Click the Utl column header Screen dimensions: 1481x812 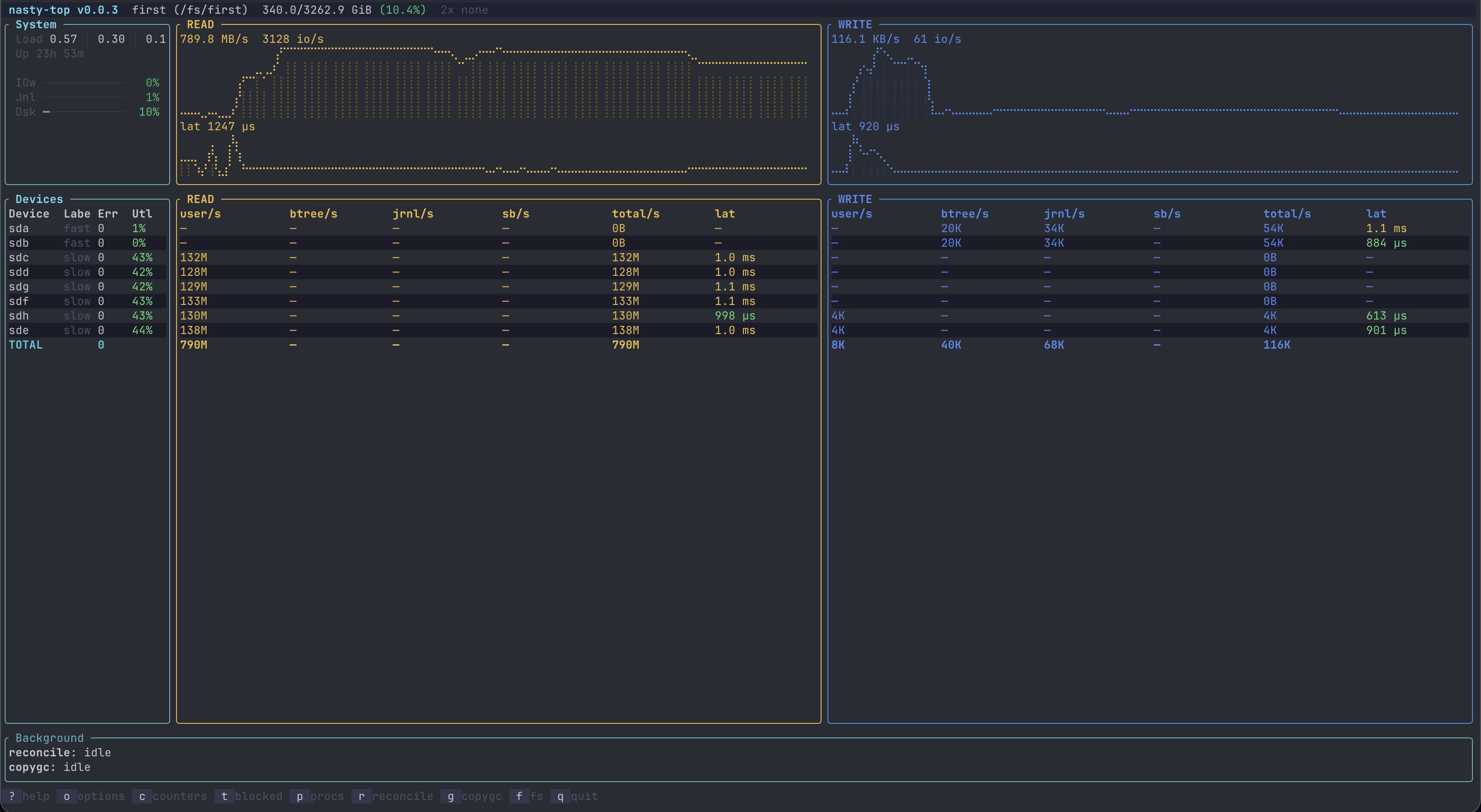[x=142, y=214]
